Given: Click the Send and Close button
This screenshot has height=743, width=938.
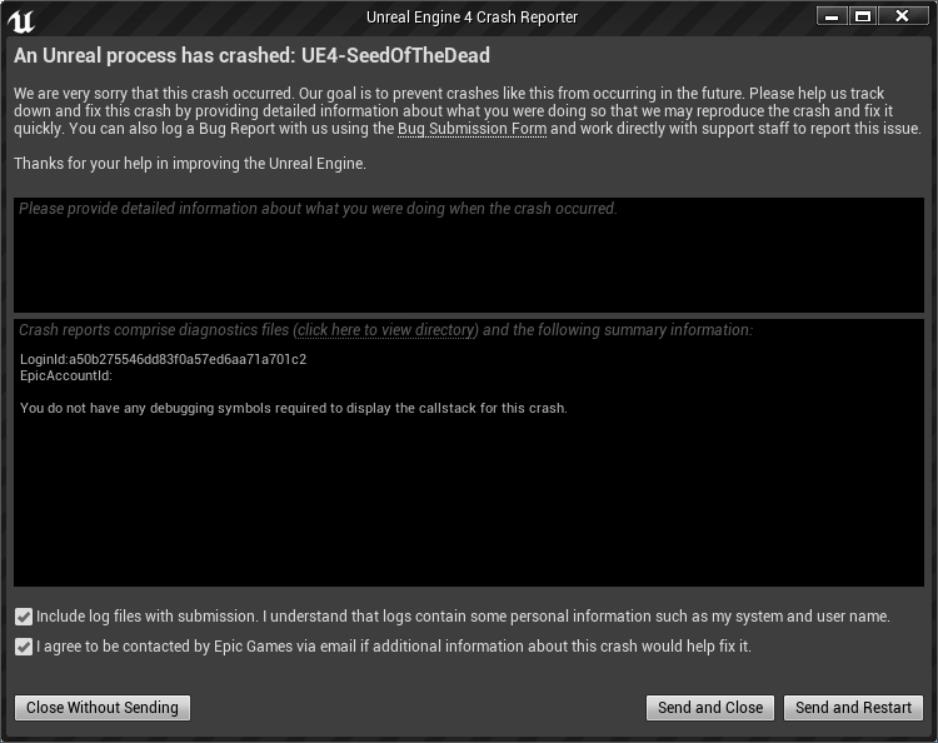Looking at the screenshot, I should [x=710, y=708].
